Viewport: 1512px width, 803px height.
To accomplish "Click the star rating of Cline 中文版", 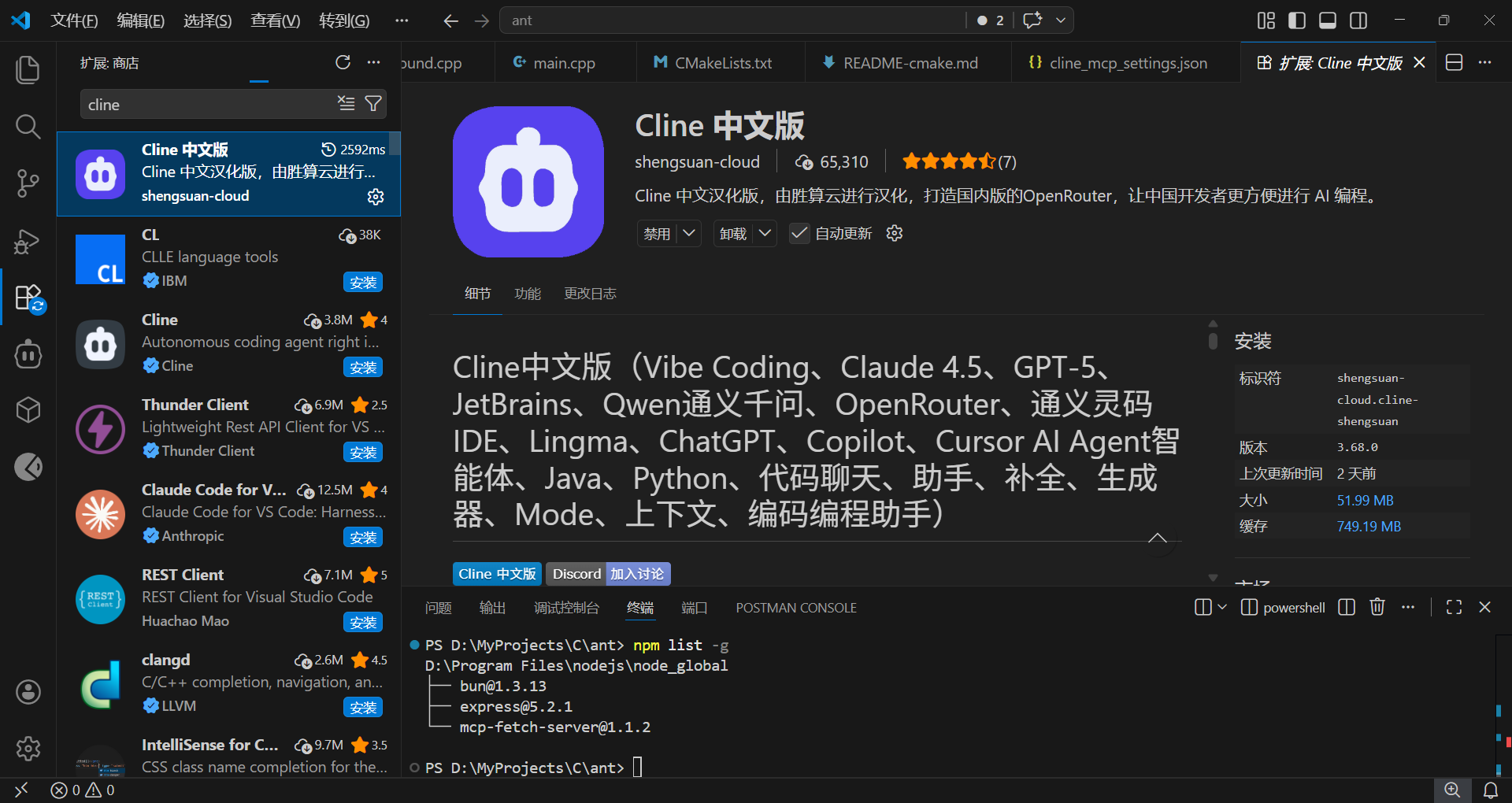I will click(x=959, y=162).
